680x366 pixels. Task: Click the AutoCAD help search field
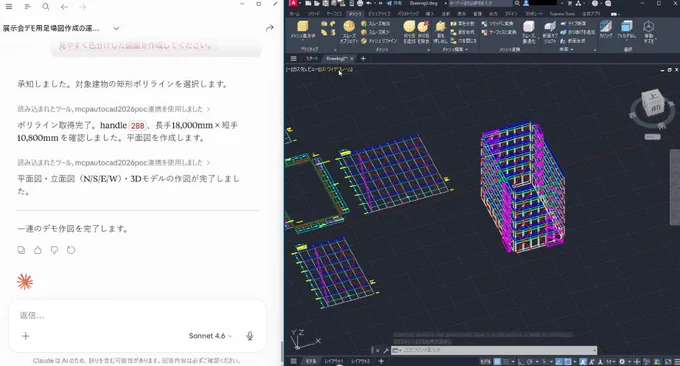click(480, 3)
